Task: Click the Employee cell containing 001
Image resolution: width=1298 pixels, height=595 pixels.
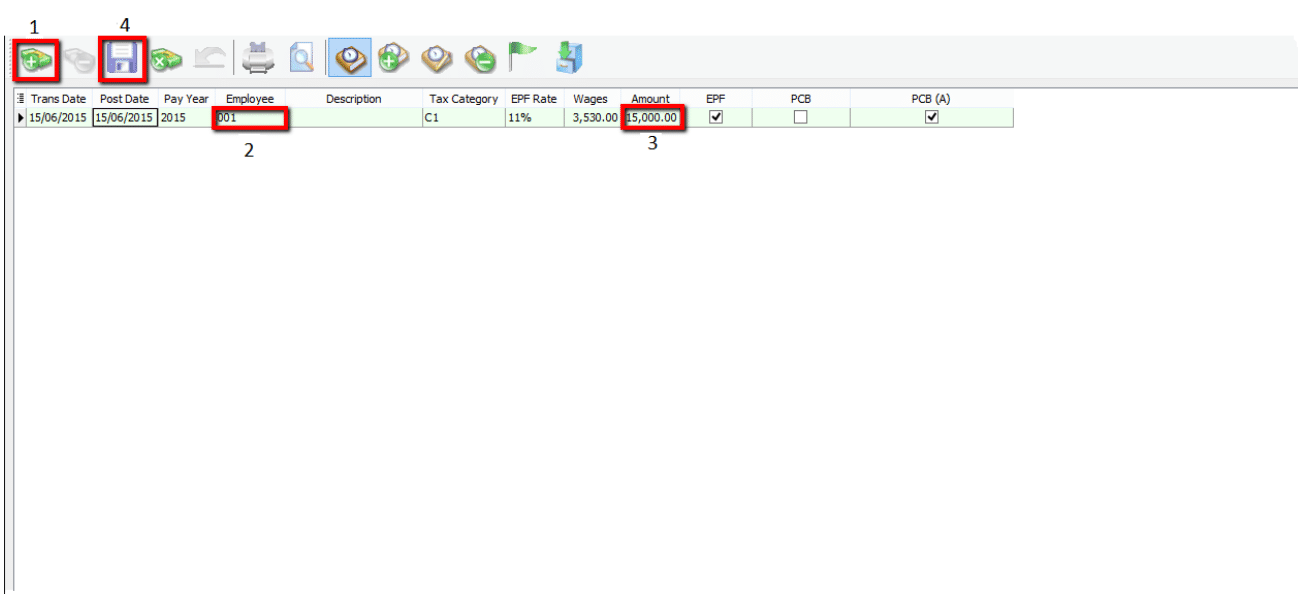Action: pos(250,118)
